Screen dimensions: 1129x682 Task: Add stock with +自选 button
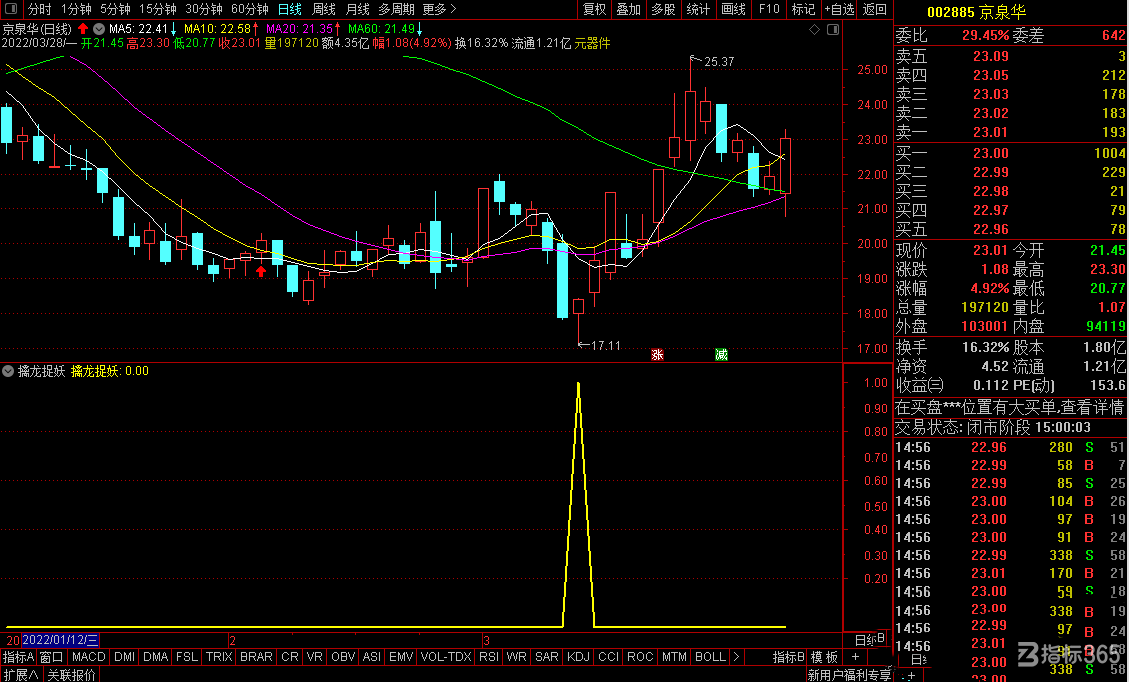pyautogui.click(x=840, y=9)
